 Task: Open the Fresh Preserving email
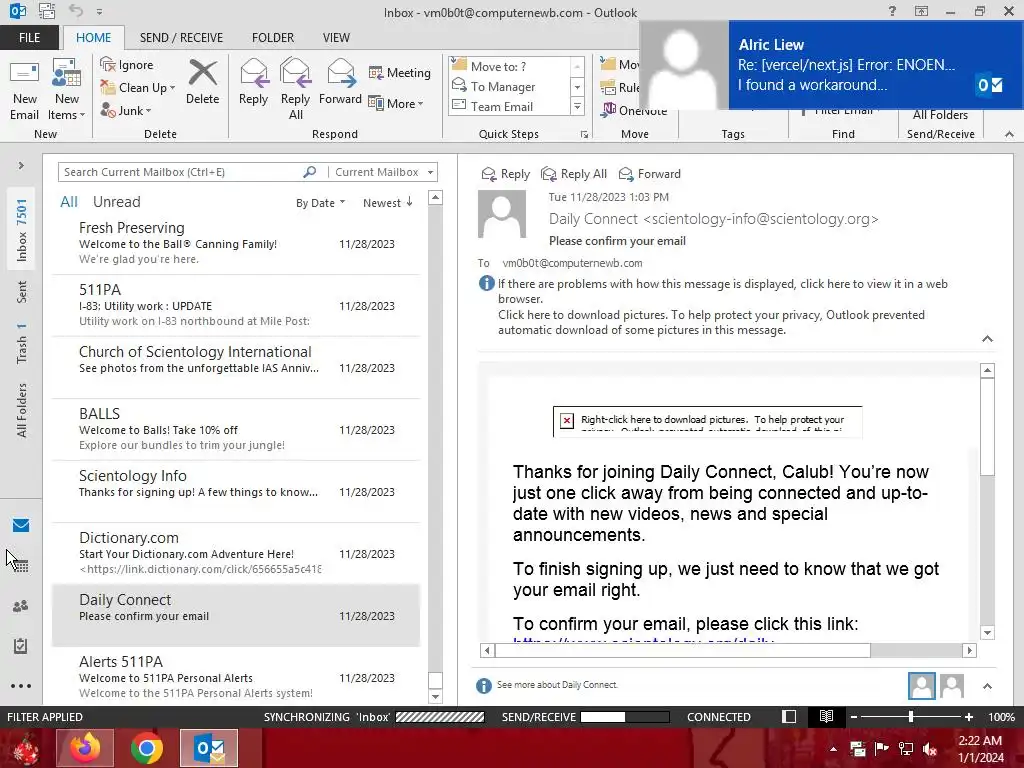(x=236, y=243)
